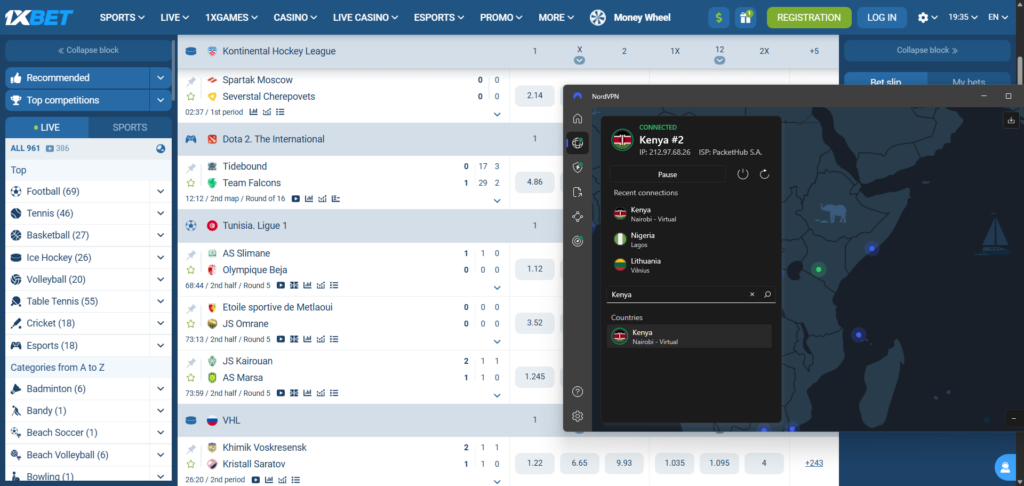Click the NordVPN disconnect power icon
This screenshot has width=1024, height=486.
(743, 174)
